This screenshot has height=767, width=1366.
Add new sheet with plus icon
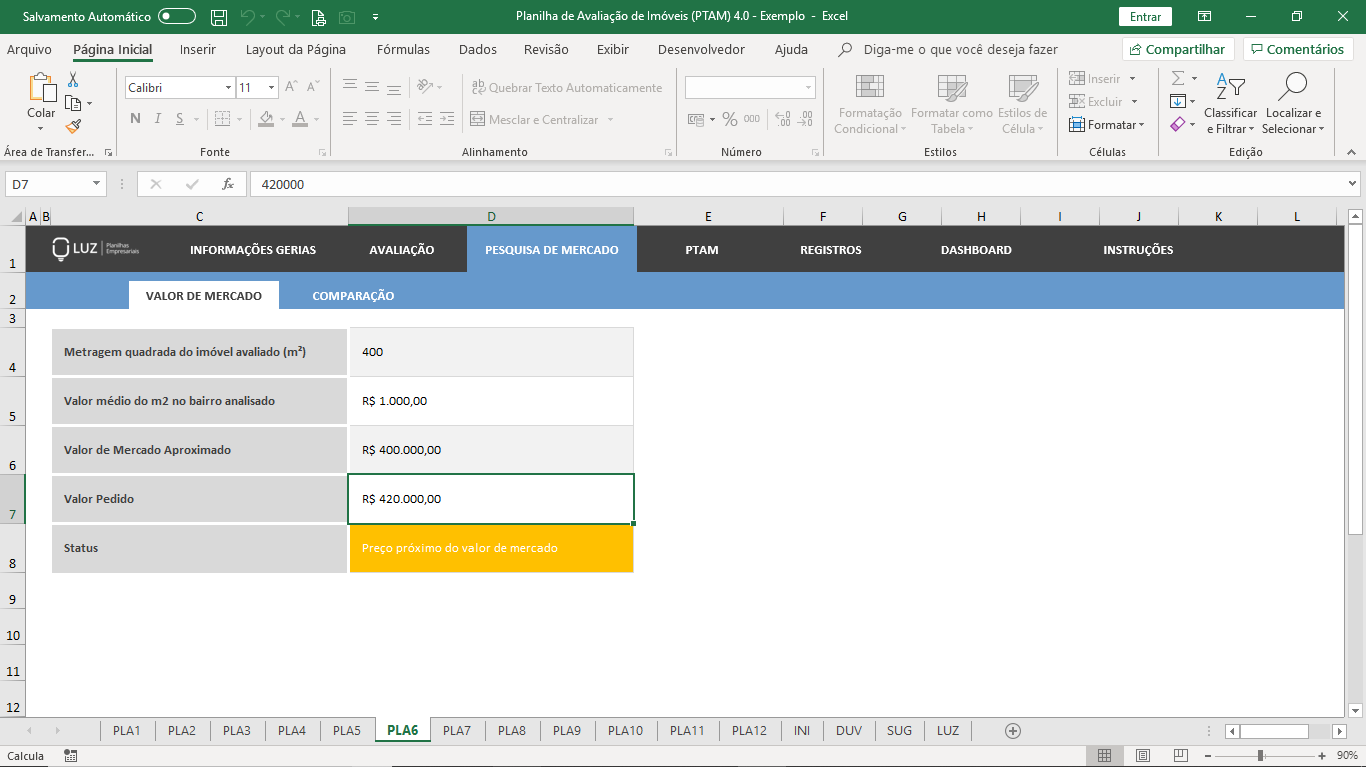point(1012,731)
